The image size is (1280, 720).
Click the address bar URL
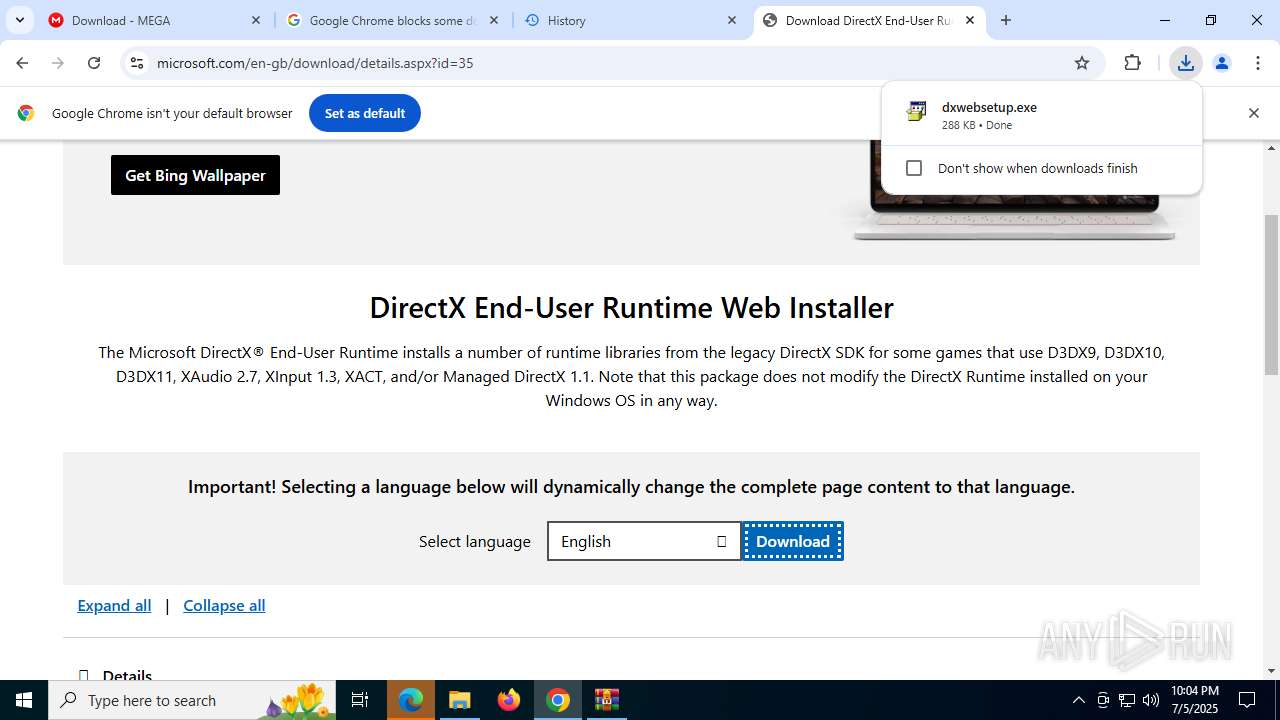click(315, 63)
